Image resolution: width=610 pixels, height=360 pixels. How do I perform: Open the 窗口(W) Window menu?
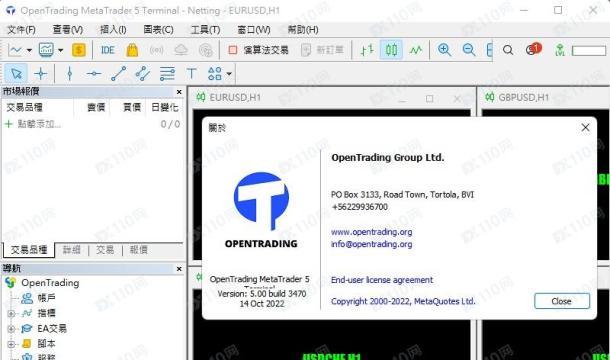[x=254, y=30]
